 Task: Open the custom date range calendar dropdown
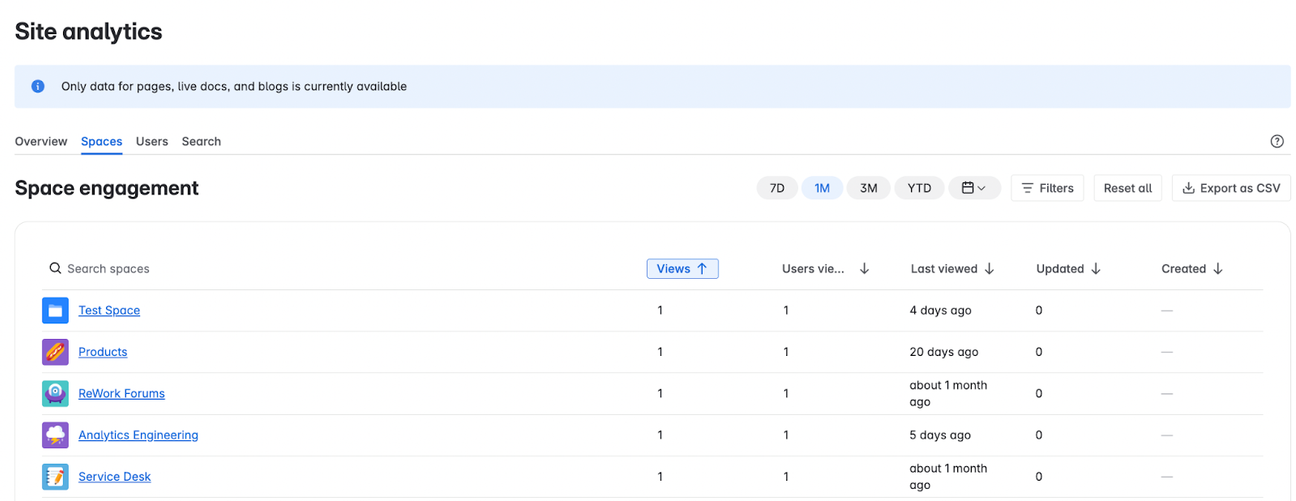pos(974,188)
